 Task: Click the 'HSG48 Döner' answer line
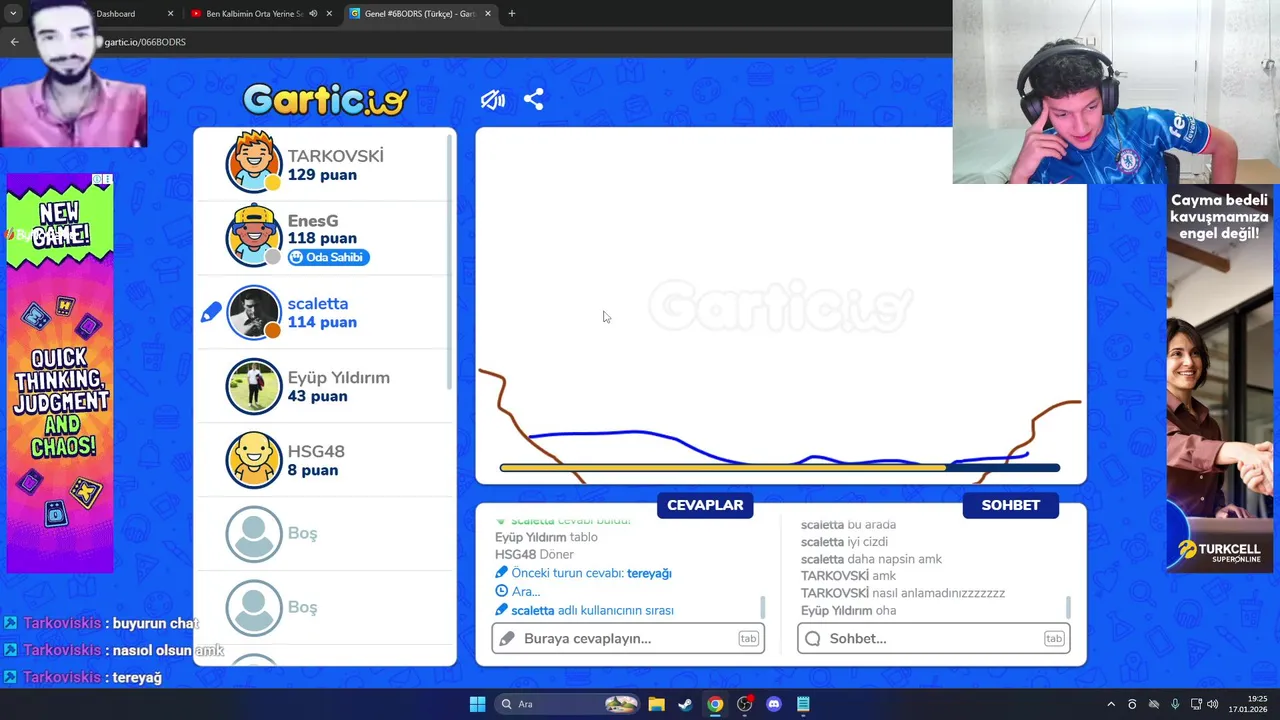(x=534, y=554)
